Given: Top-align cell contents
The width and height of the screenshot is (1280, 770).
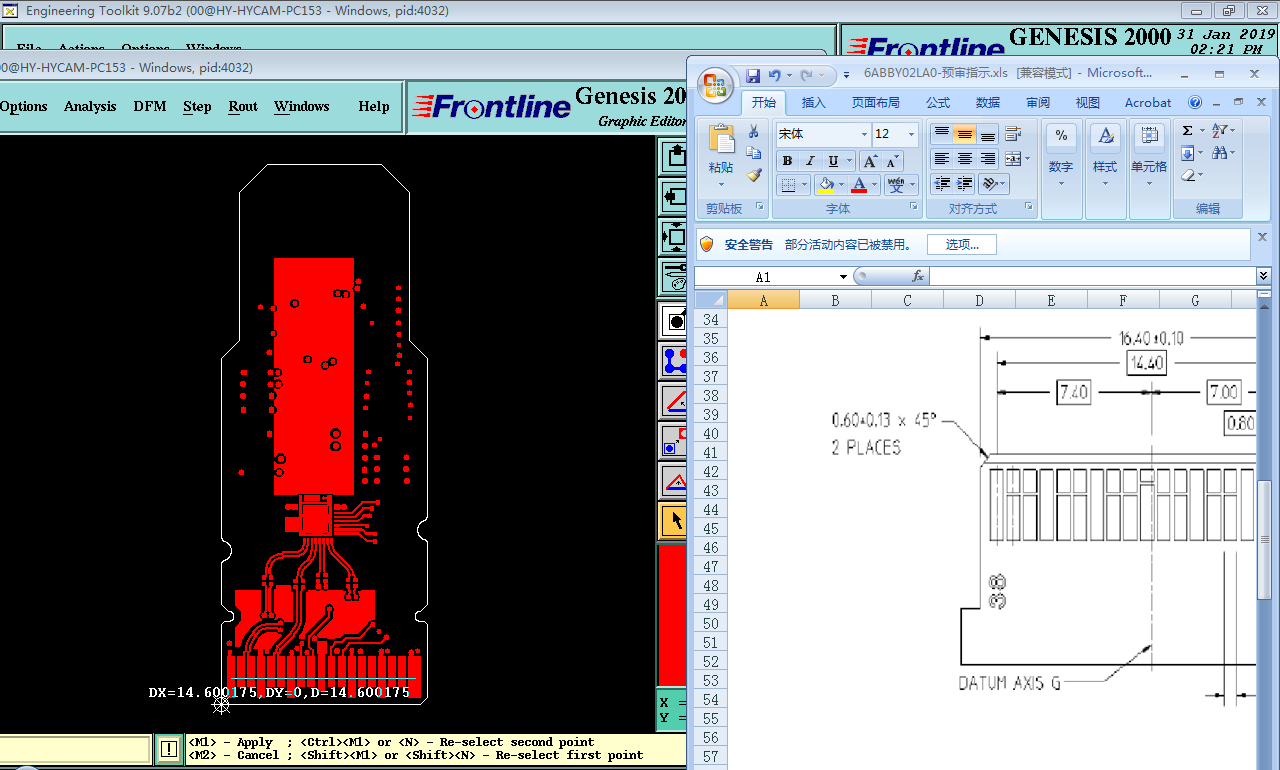Looking at the screenshot, I should (x=941, y=134).
